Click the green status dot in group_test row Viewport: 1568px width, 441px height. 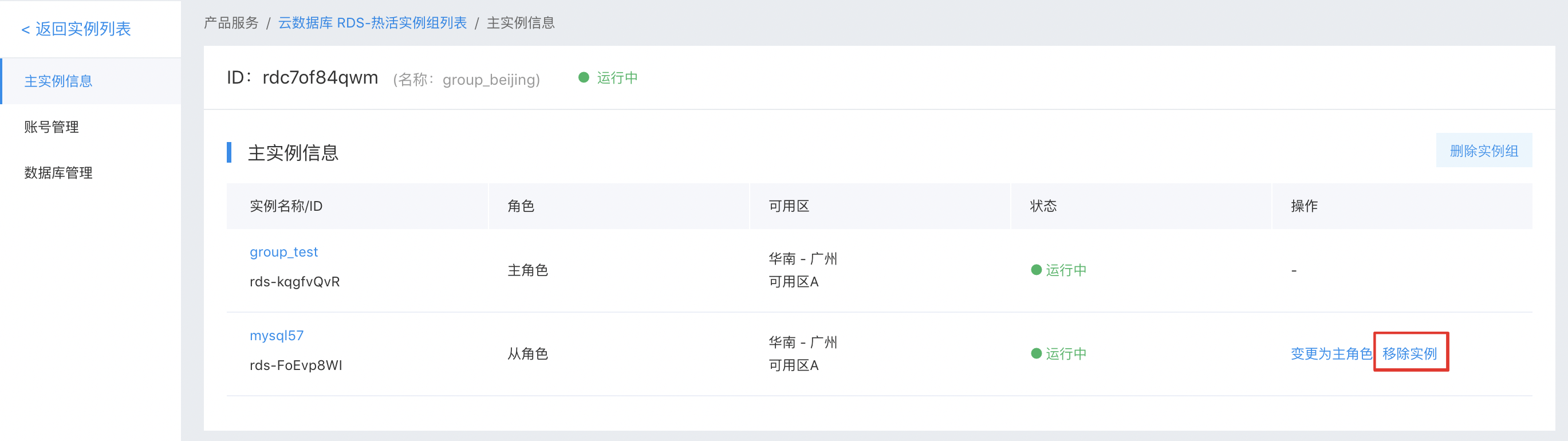pyautogui.click(x=1036, y=270)
